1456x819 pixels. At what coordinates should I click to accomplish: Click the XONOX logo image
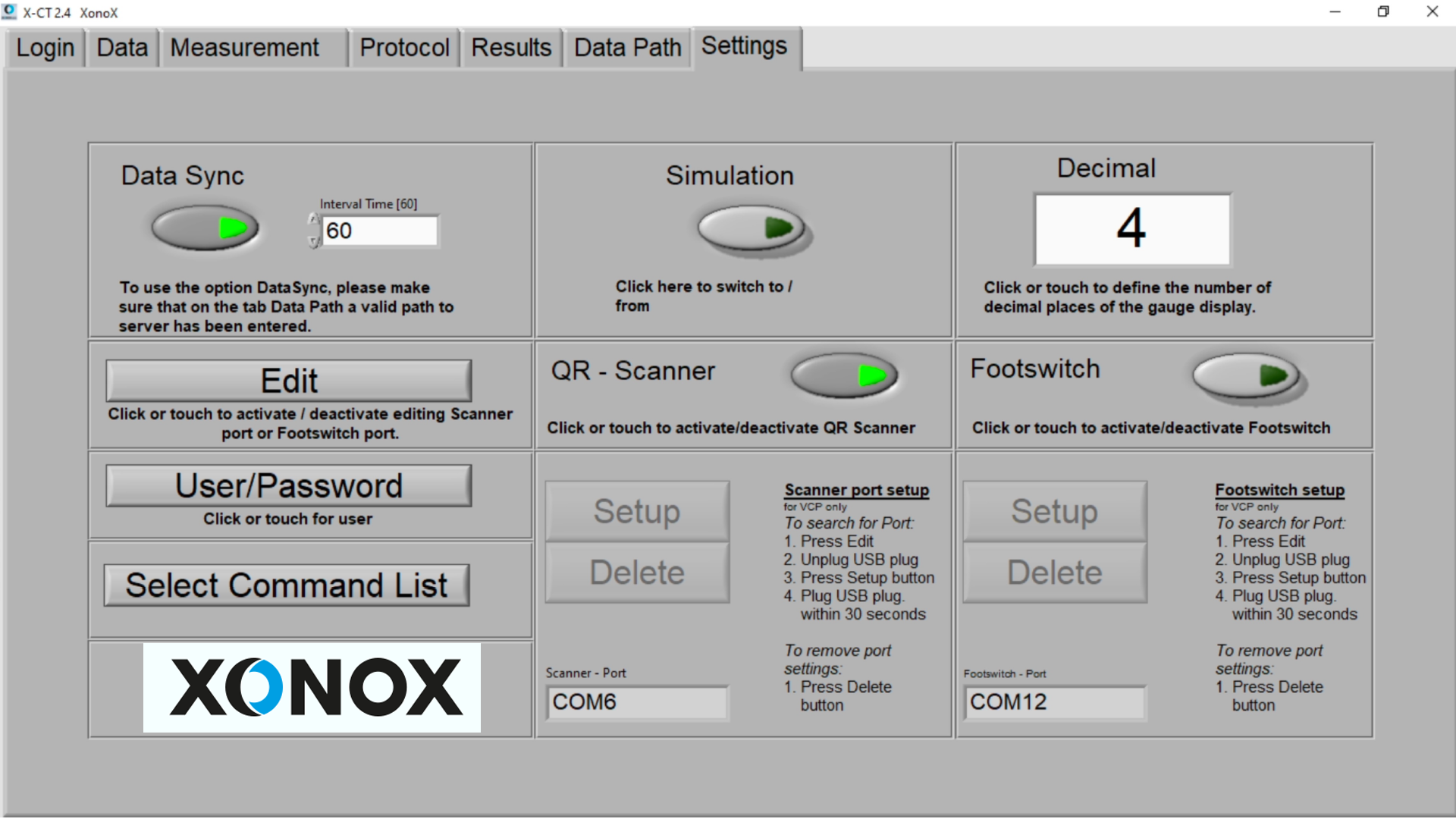(312, 688)
